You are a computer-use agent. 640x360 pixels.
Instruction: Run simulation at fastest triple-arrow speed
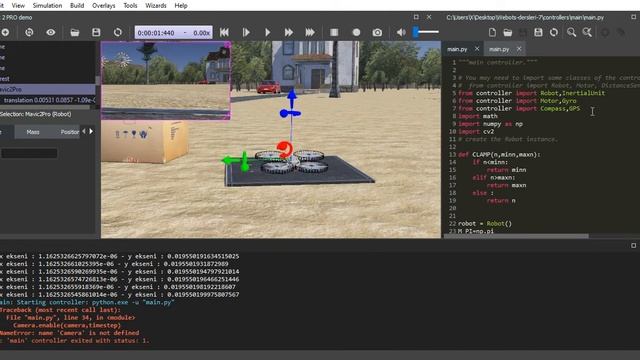point(310,32)
